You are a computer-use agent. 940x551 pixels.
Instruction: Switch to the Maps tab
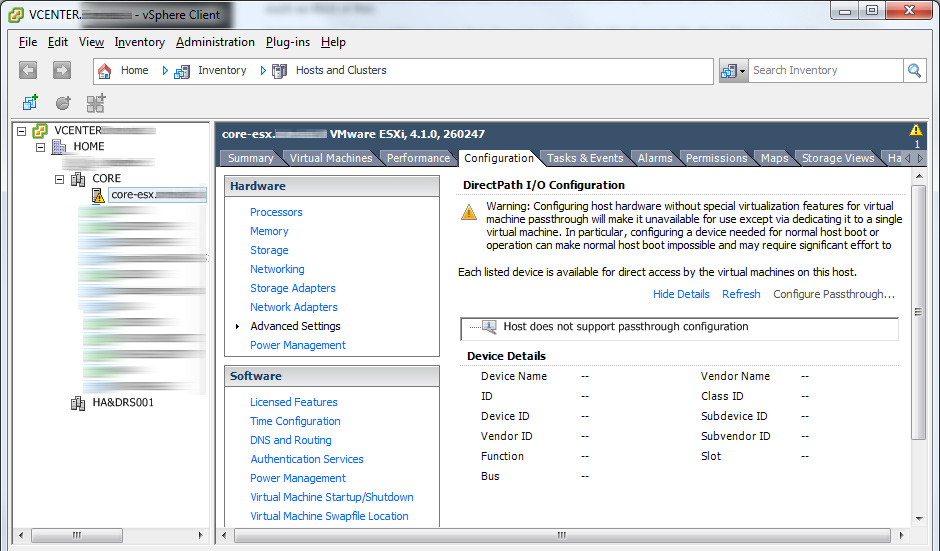click(x=775, y=158)
